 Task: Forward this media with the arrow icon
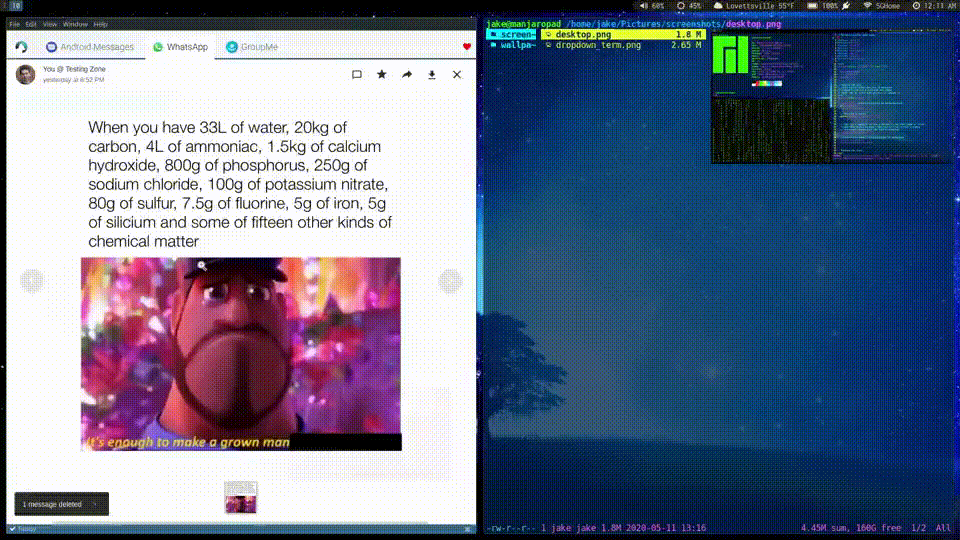[407, 75]
